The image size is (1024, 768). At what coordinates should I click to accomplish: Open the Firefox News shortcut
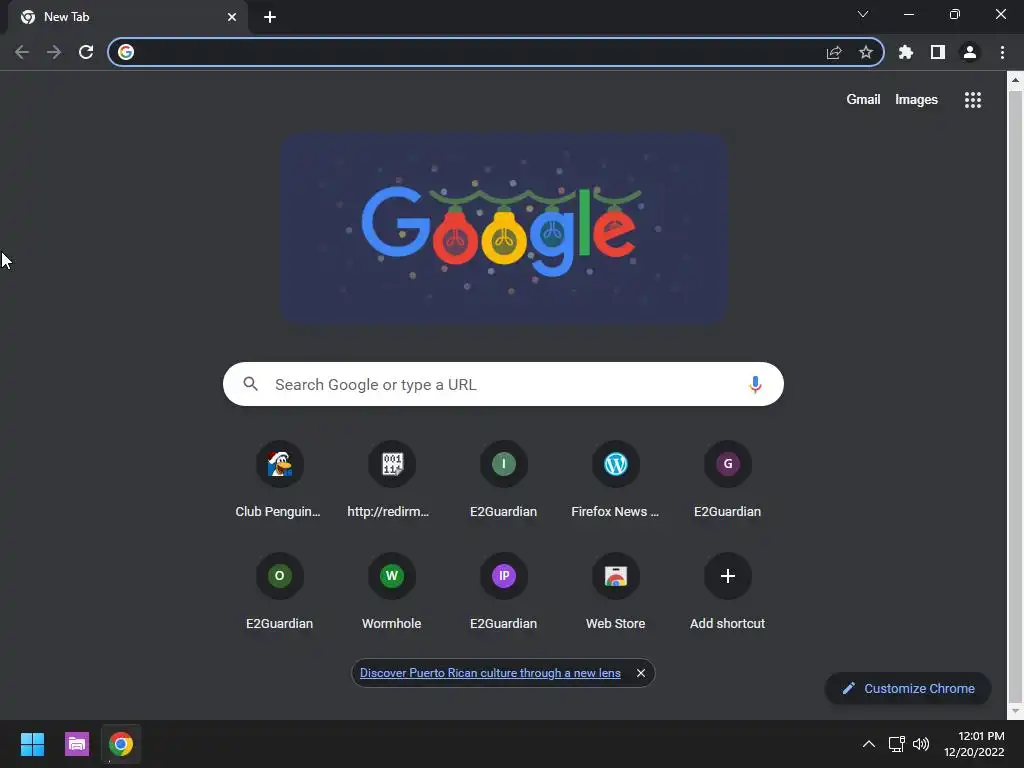click(615, 480)
